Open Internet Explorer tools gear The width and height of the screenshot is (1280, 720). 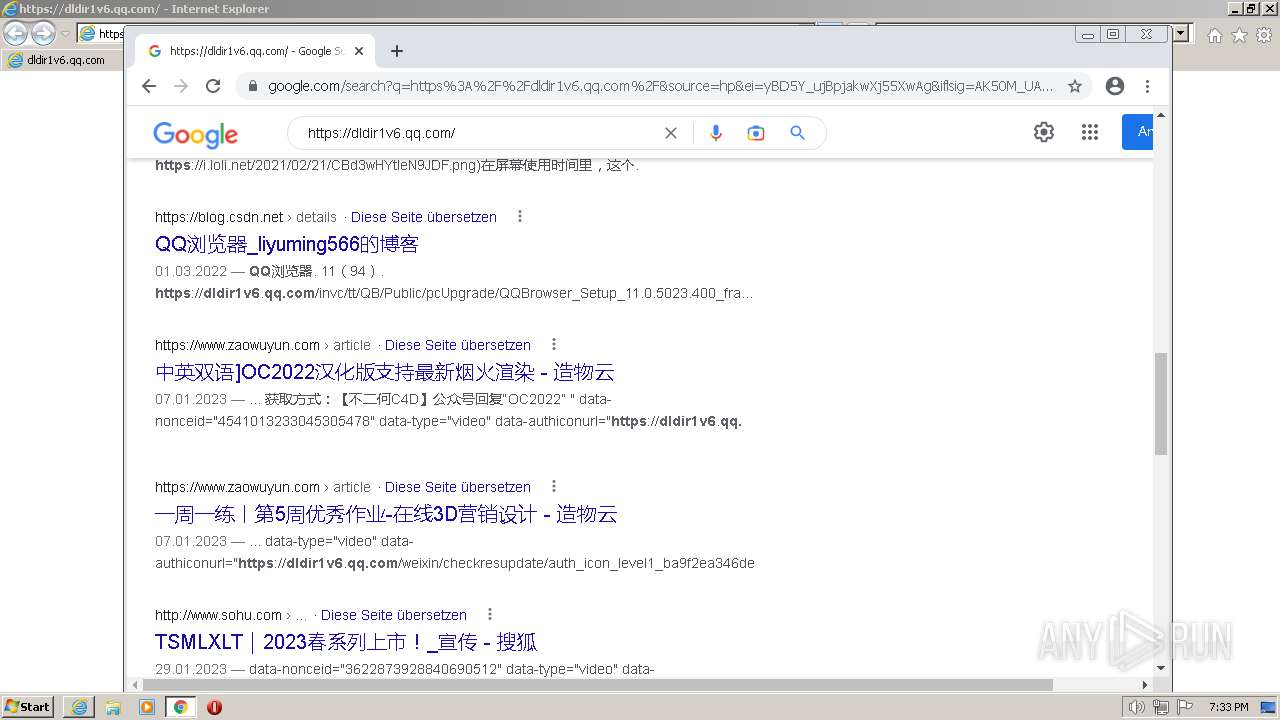[x=1264, y=35]
